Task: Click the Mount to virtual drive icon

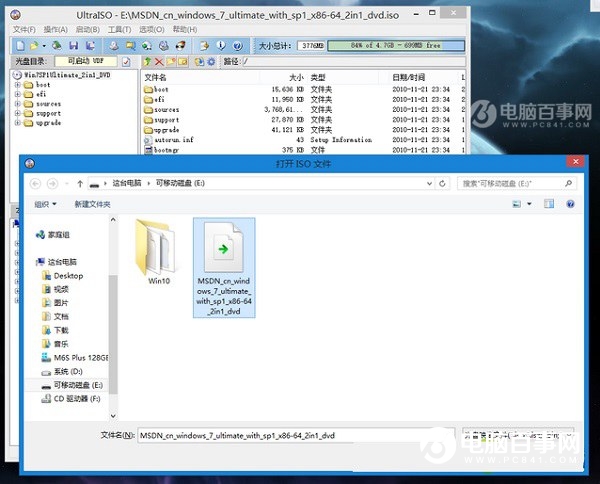Action: tap(164, 46)
